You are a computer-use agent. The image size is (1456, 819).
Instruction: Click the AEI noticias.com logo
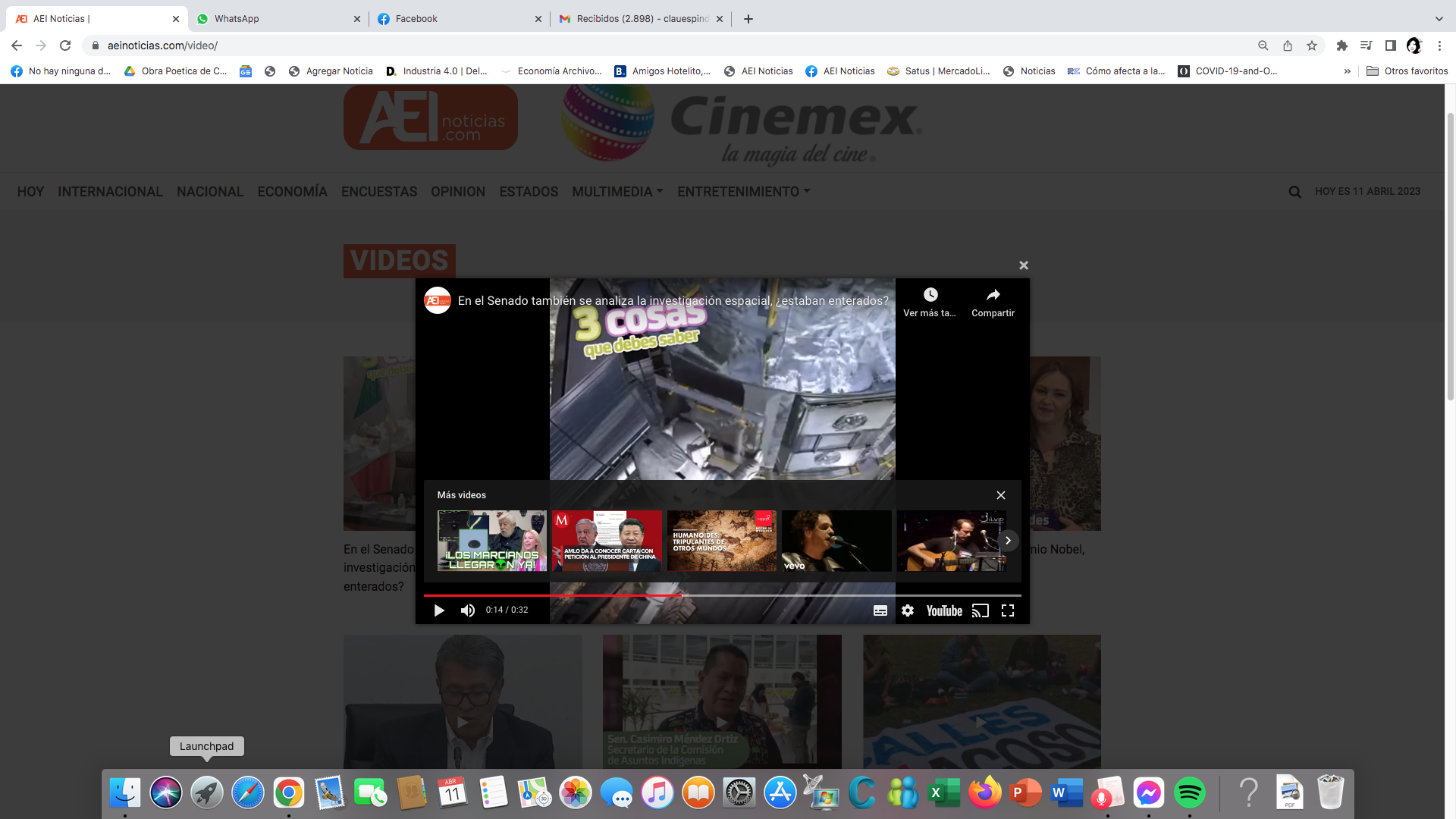click(431, 118)
